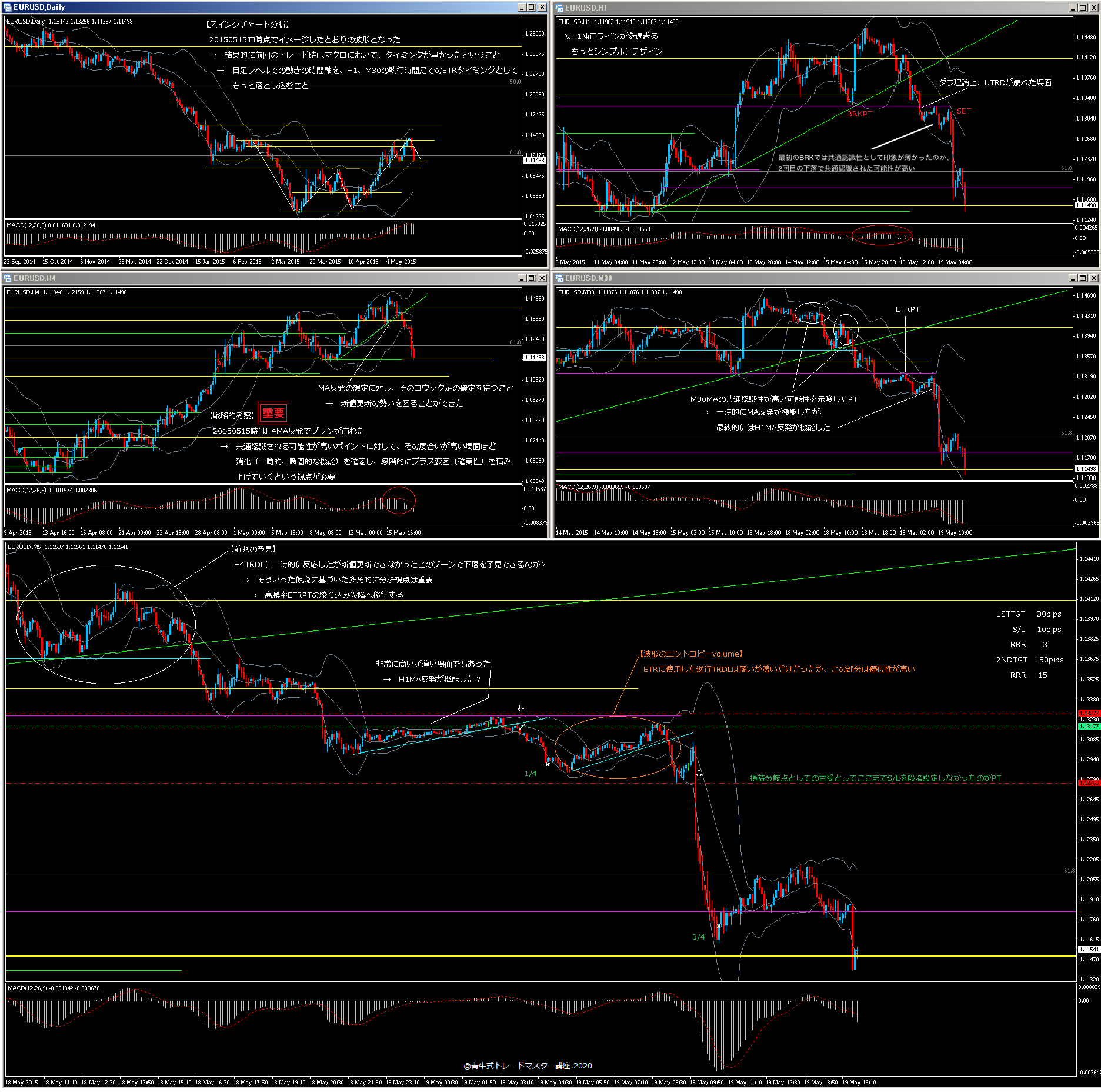Click the green 1.13177 price level tag
Screen dimensions: 1101x1092
[x=1088, y=727]
